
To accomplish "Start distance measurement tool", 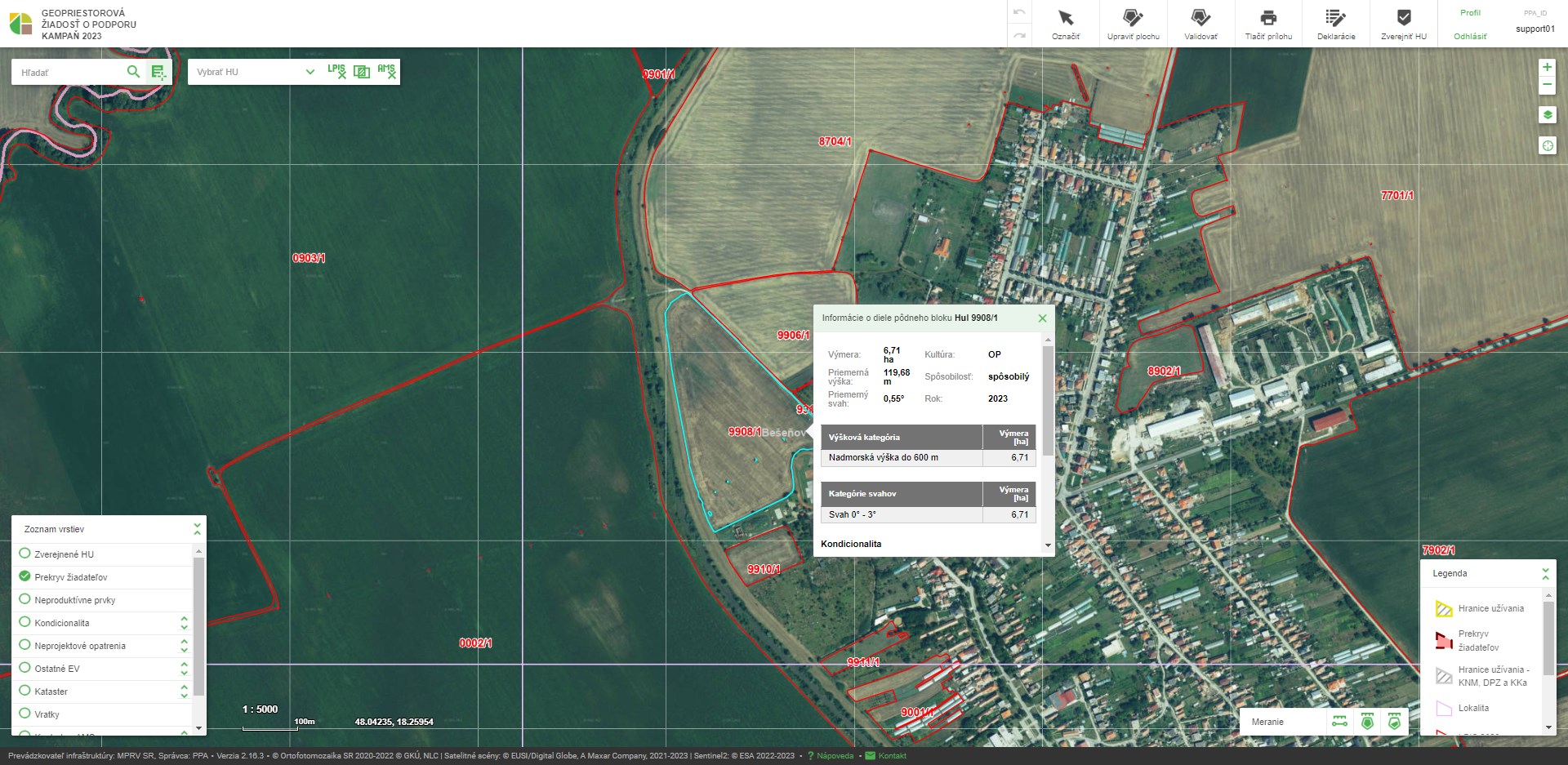I will click(x=1339, y=722).
